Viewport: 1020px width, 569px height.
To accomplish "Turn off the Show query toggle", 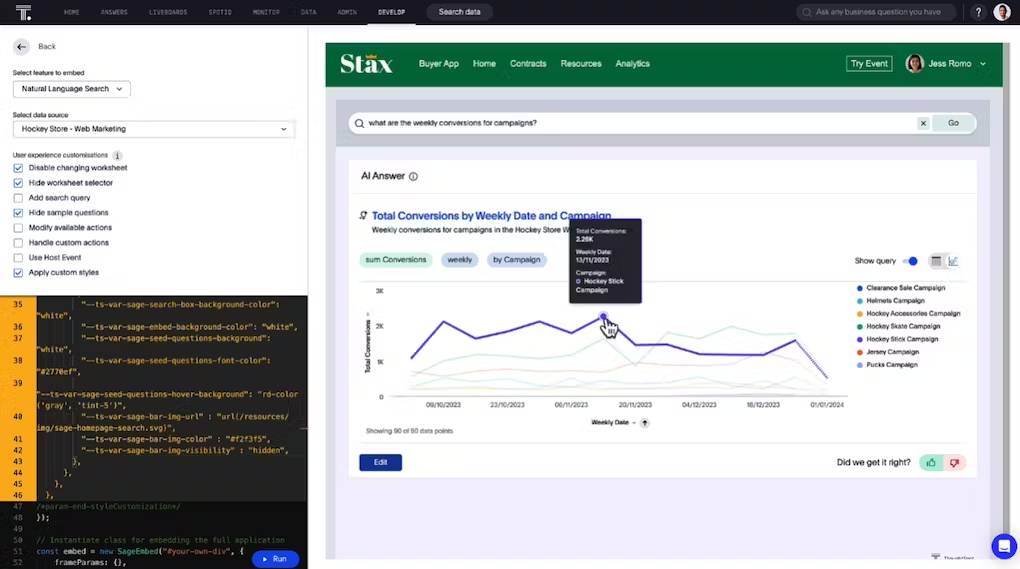I will [910, 261].
